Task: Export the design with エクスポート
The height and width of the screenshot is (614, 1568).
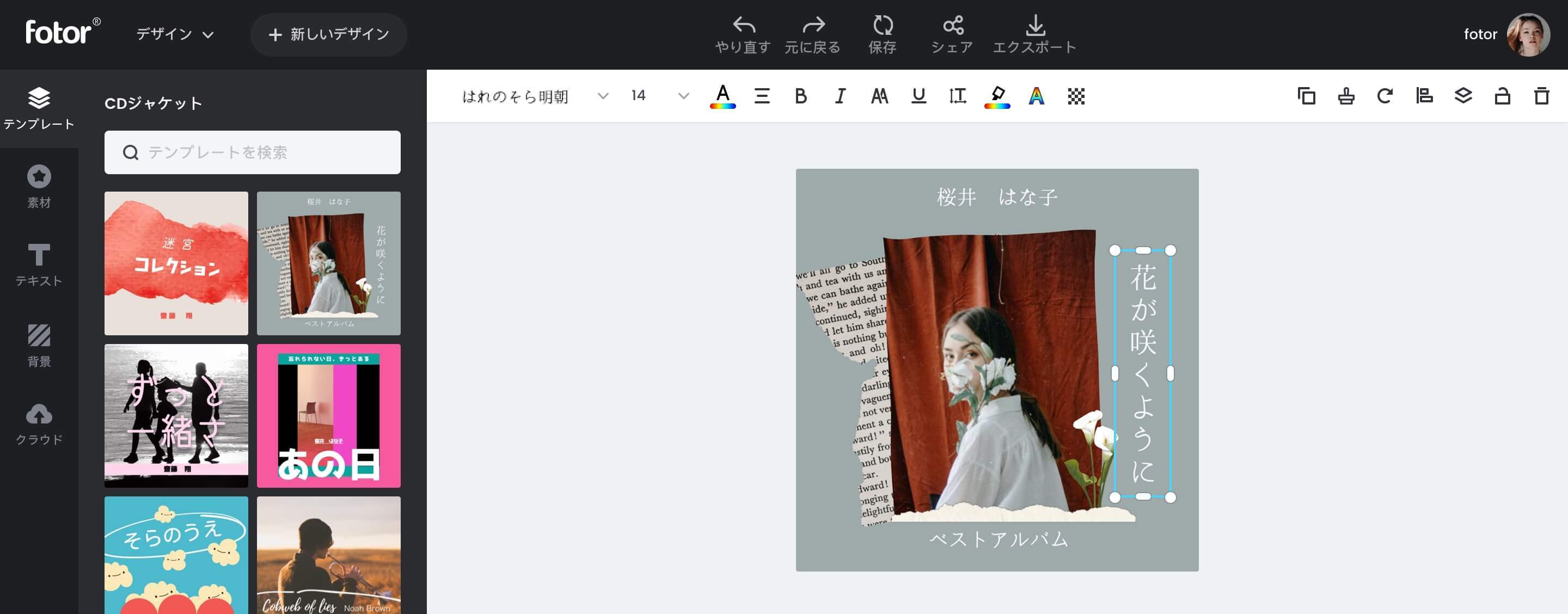Action: pos(1035,35)
